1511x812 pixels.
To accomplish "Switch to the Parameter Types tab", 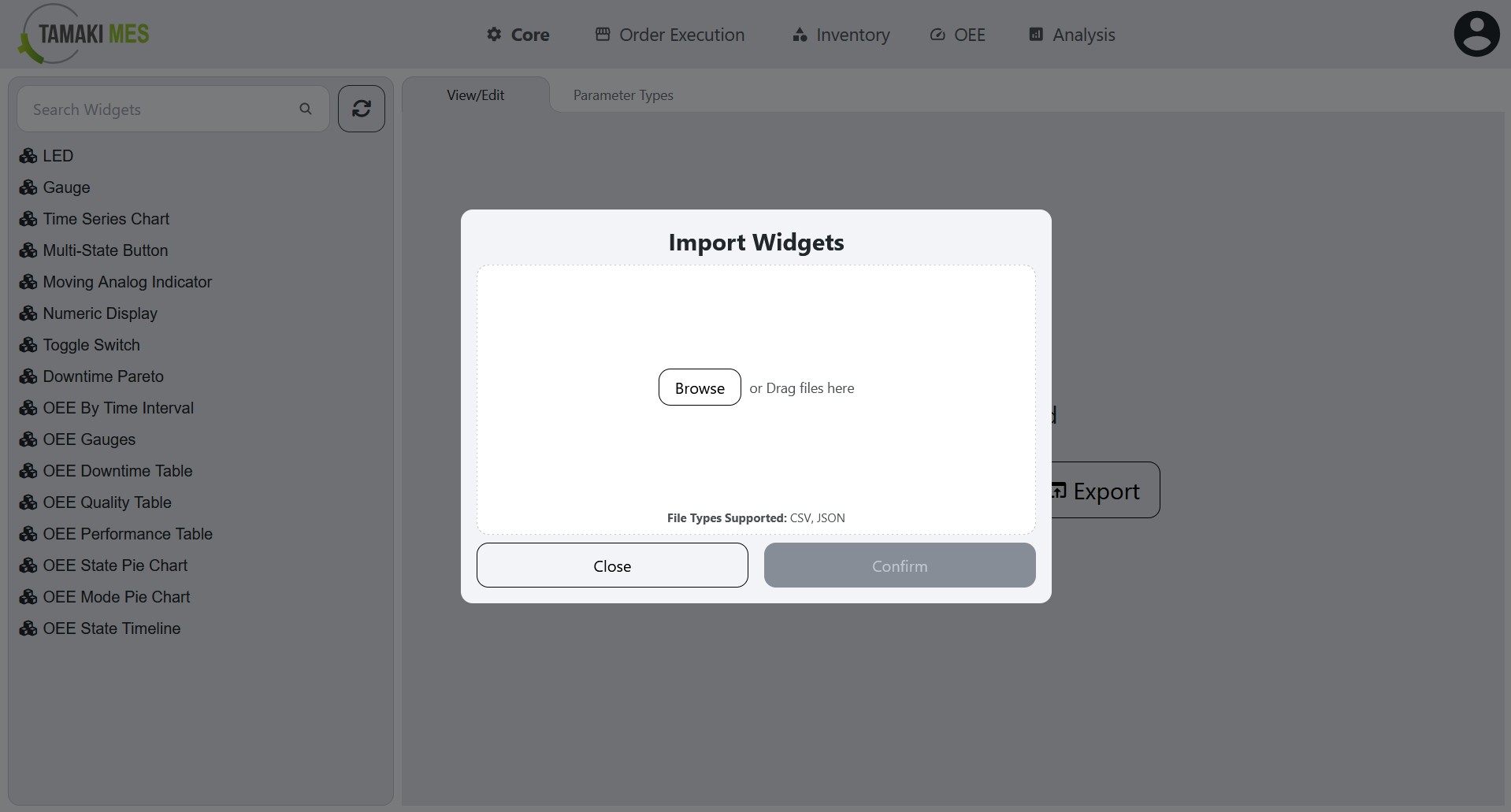I will click(x=622, y=95).
